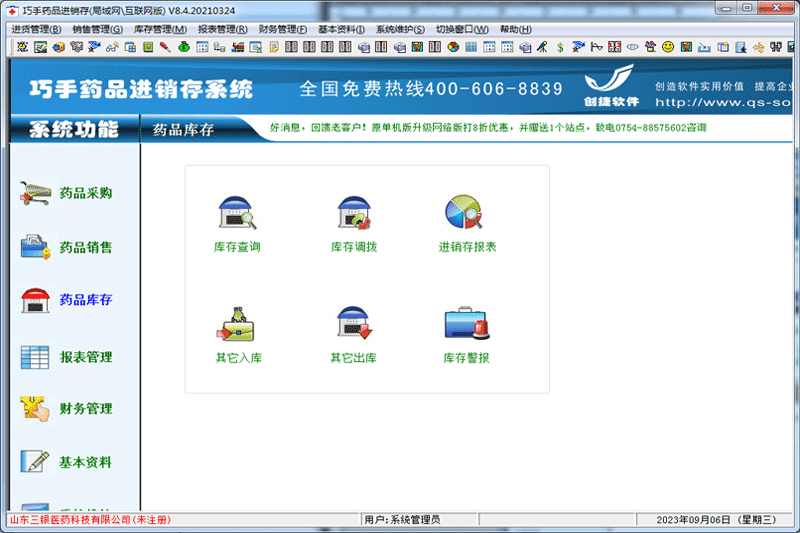Click the glasses-with-star toolbar icon
Viewport: 800px width, 533px height.
[112, 47]
